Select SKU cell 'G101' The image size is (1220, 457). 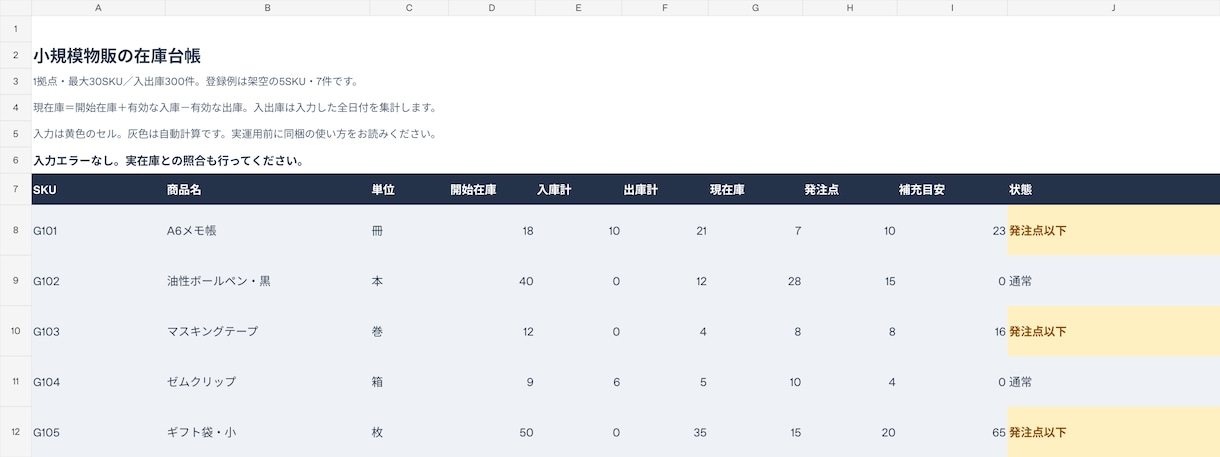click(98, 230)
